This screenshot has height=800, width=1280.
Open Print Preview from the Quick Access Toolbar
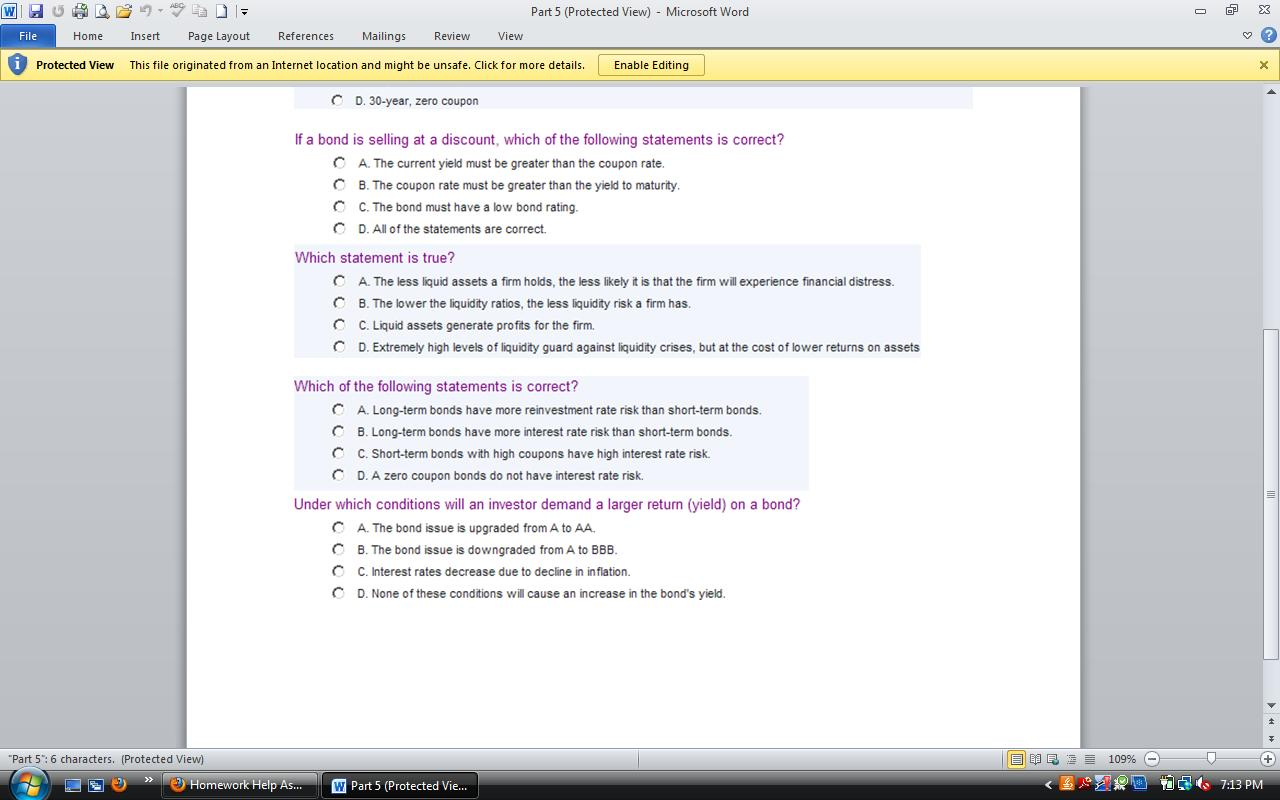pos(101,11)
